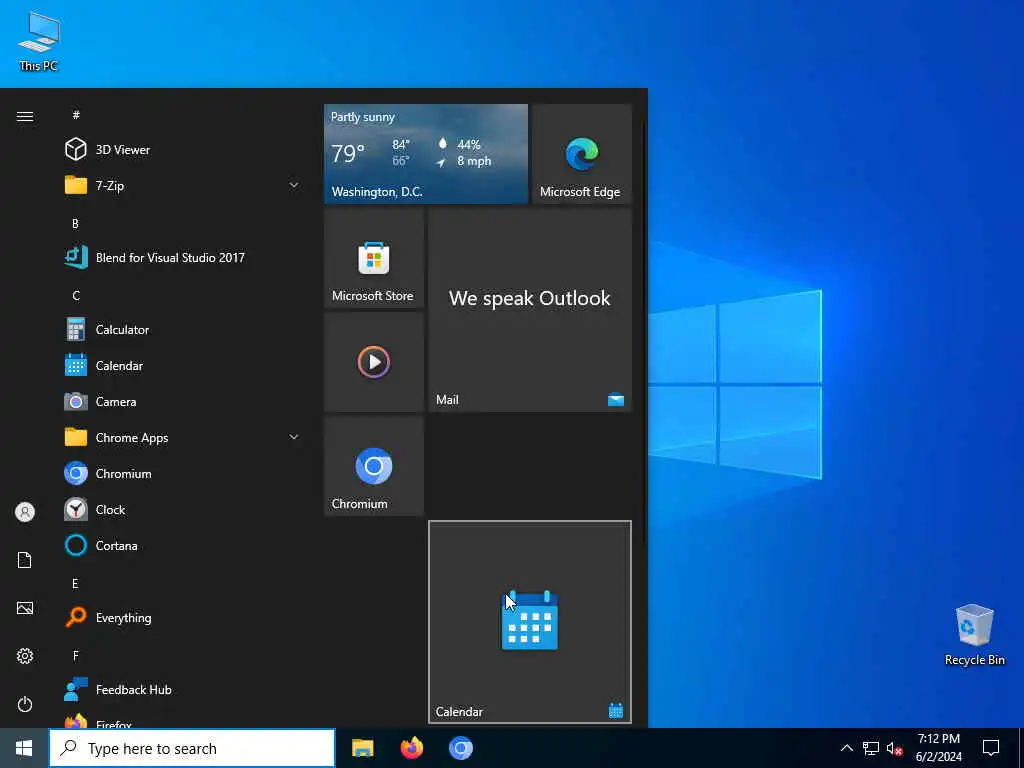Launch Chromium from the app list
Viewport: 1024px width, 768px height.
(183, 473)
